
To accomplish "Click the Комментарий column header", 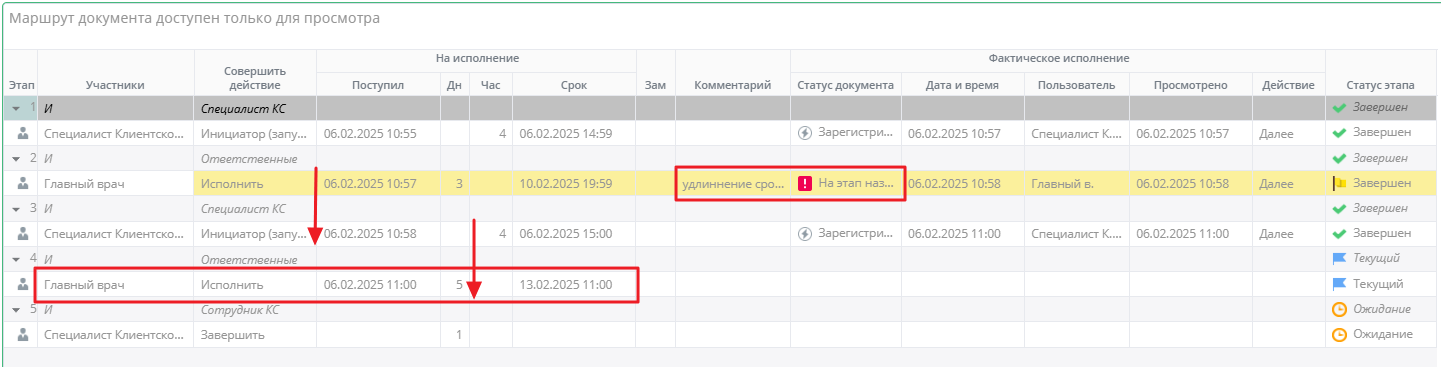I will coord(733,85).
